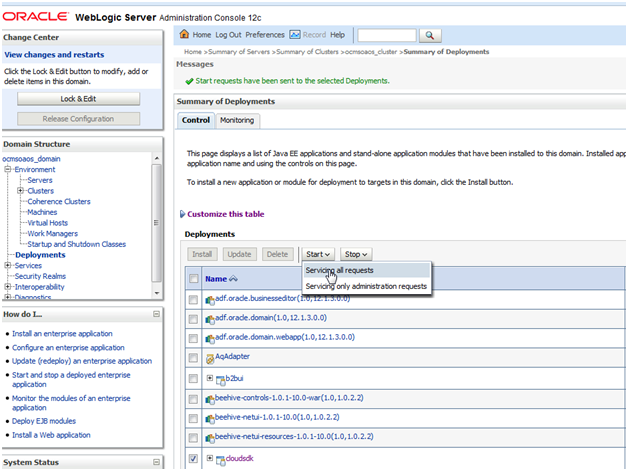The image size is (628, 471).
Task: Open Preferences in top bar
Action: click(x=265, y=35)
